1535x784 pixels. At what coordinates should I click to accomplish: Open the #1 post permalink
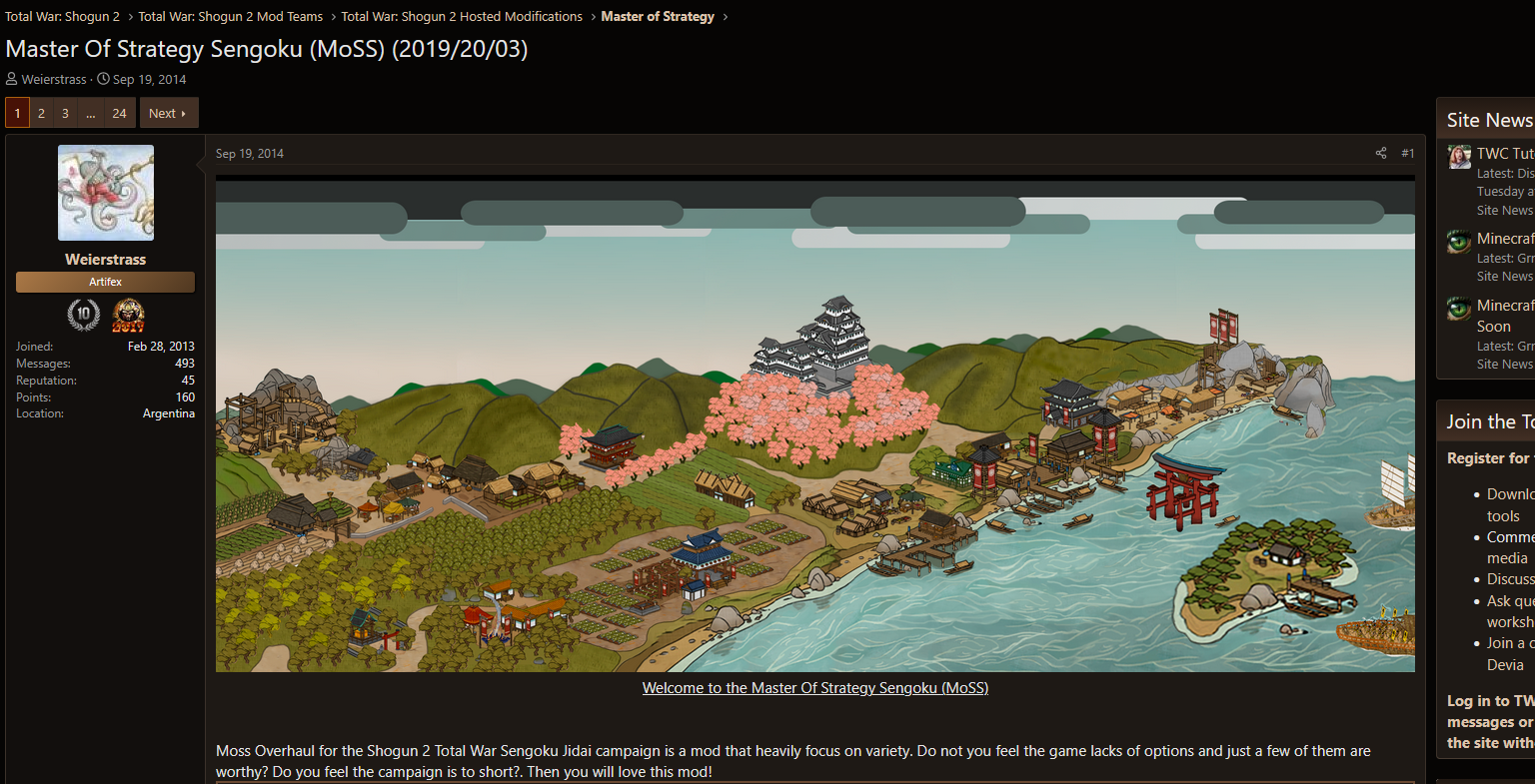1407,153
